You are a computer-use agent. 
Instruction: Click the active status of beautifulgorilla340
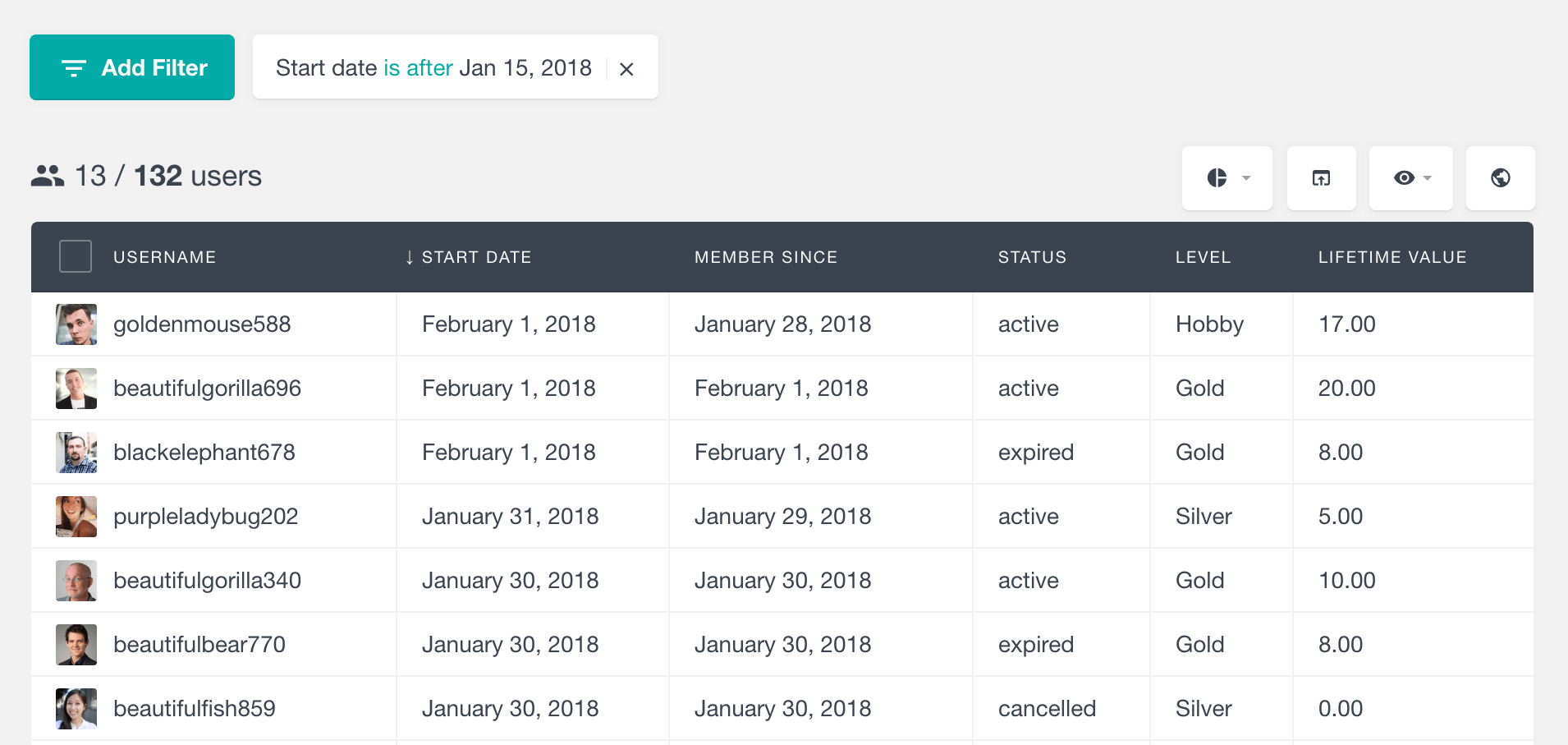1029,581
